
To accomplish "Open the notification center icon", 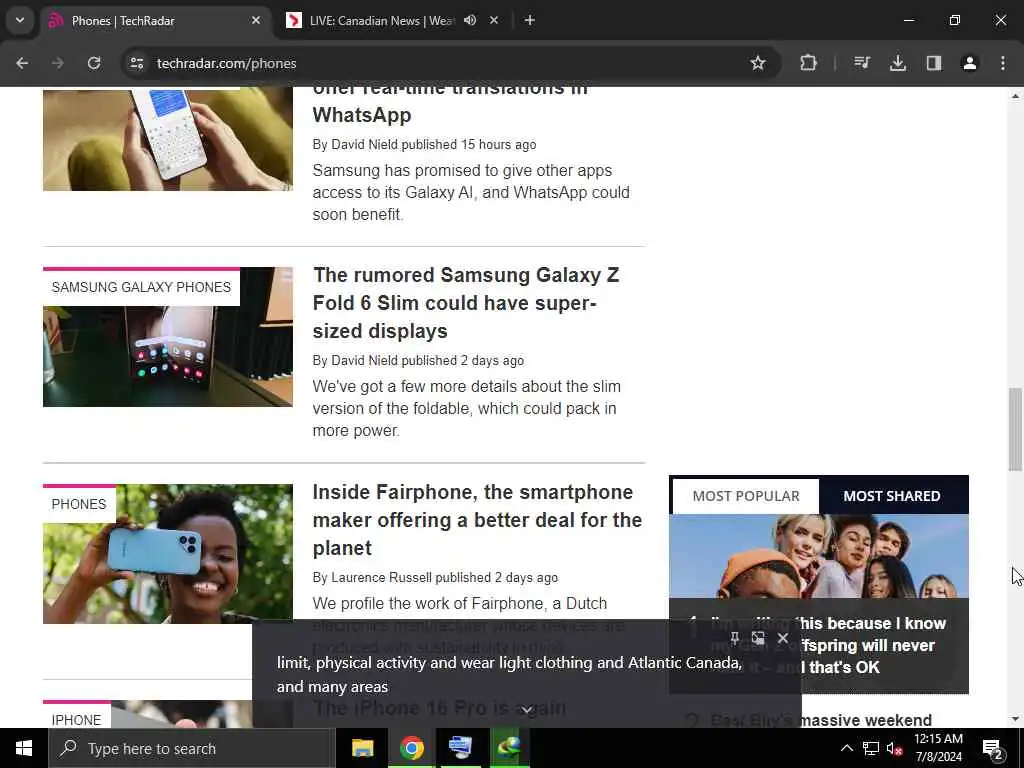I will [993, 749].
